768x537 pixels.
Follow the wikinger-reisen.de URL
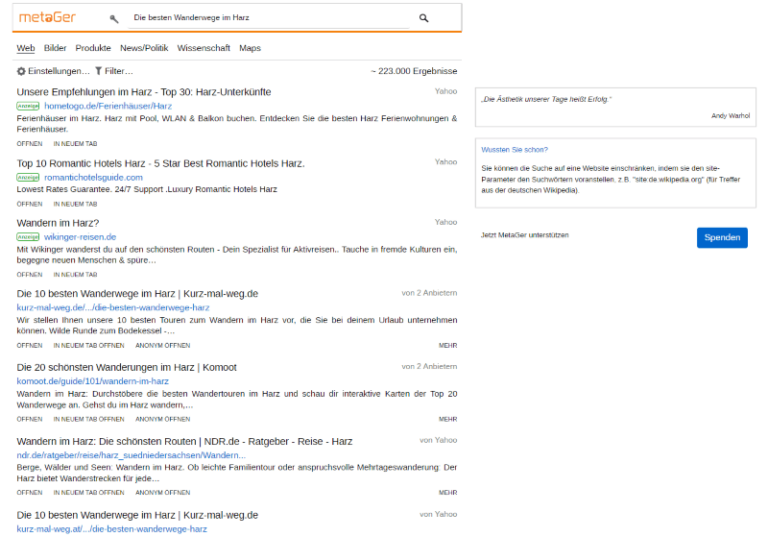coord(80,237)
